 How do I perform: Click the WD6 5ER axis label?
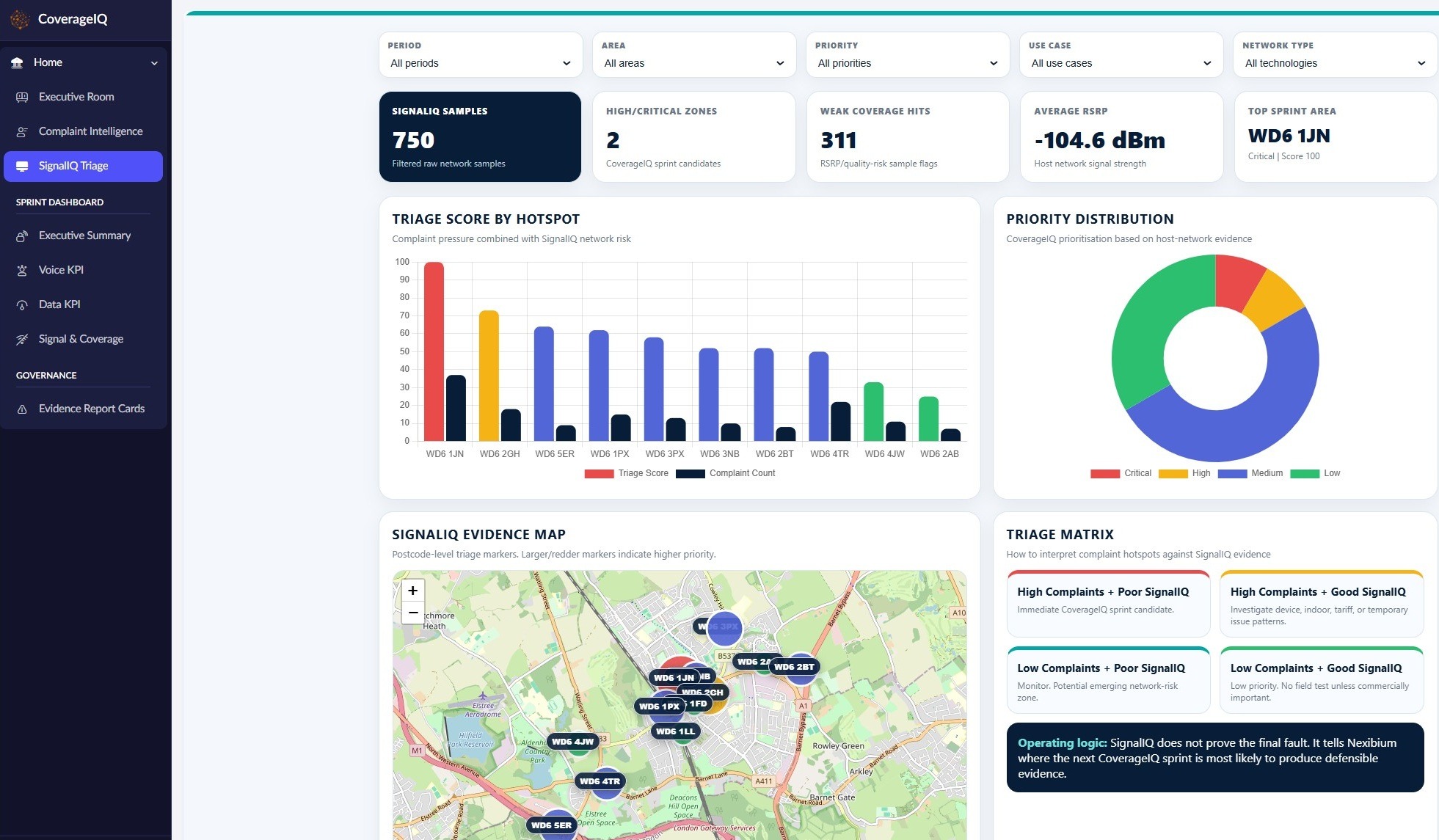point(555,454)
